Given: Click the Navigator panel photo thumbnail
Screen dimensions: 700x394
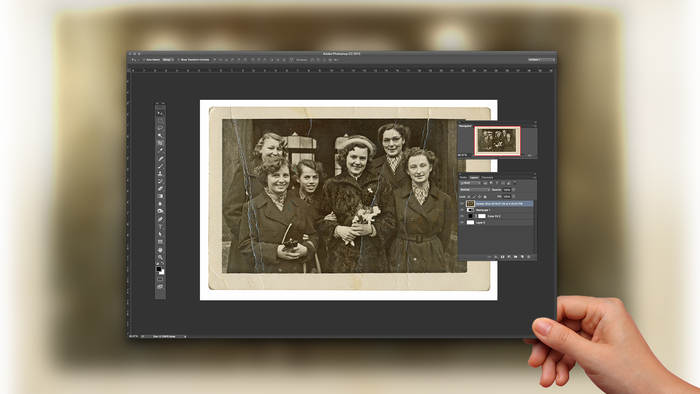Looking at the screenshot, I should (x=497, y=141).
